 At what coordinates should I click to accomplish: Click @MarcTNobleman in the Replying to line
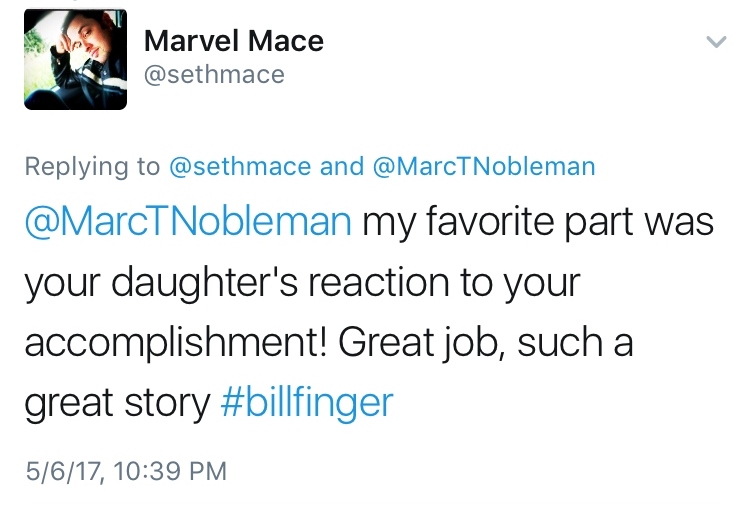tap(483, 166)
